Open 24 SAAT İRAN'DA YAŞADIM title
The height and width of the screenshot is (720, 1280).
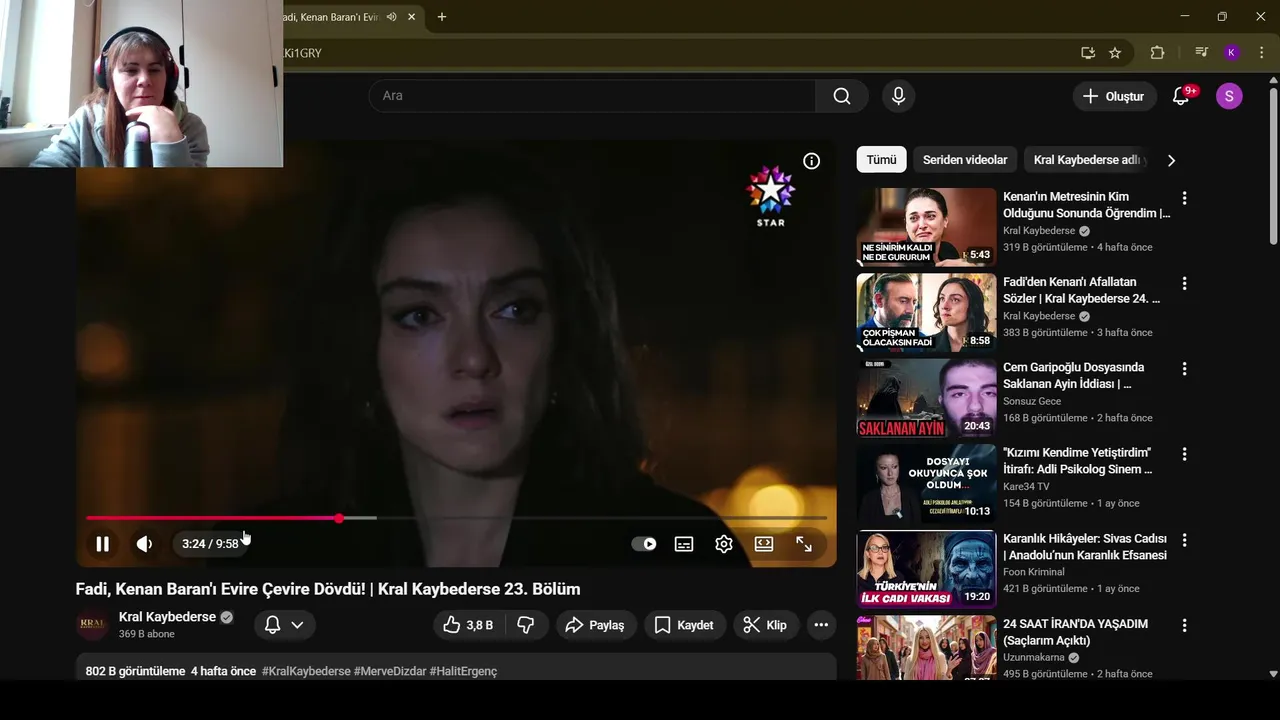1075,632
